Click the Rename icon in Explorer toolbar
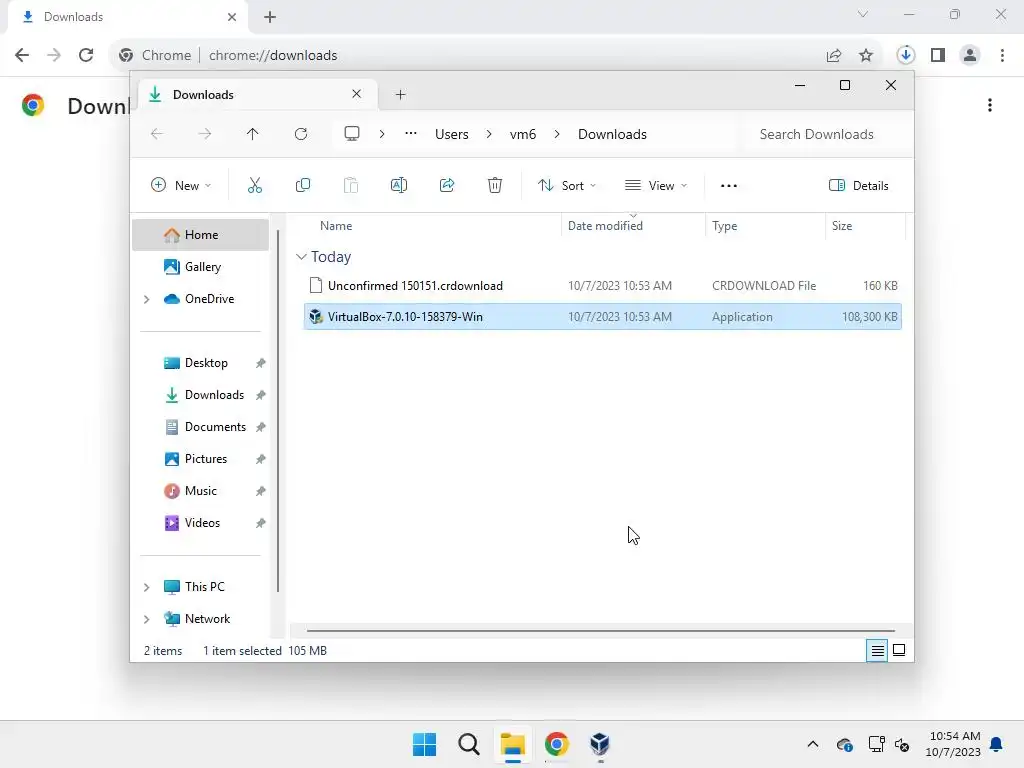The width and height of the screenshot is (1024, 768). (398, 185)
